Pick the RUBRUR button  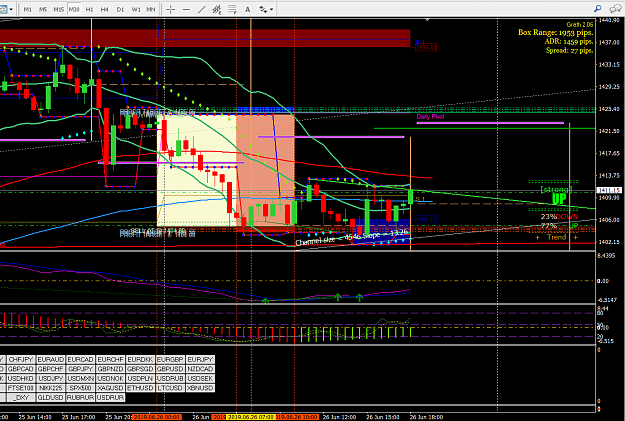coord(81,397)
